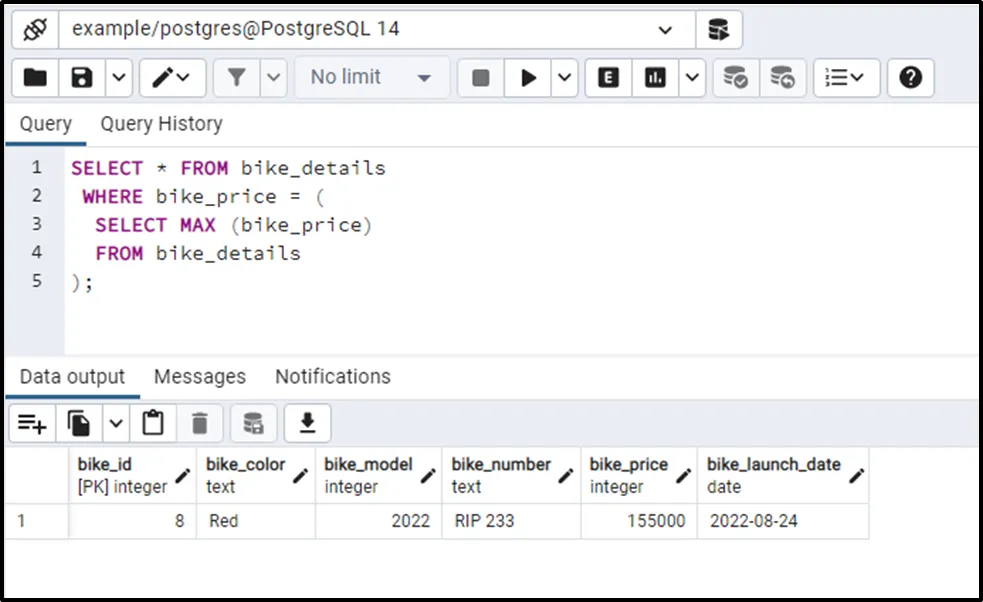Click the Explain query E icon

(x=608, y=78)
